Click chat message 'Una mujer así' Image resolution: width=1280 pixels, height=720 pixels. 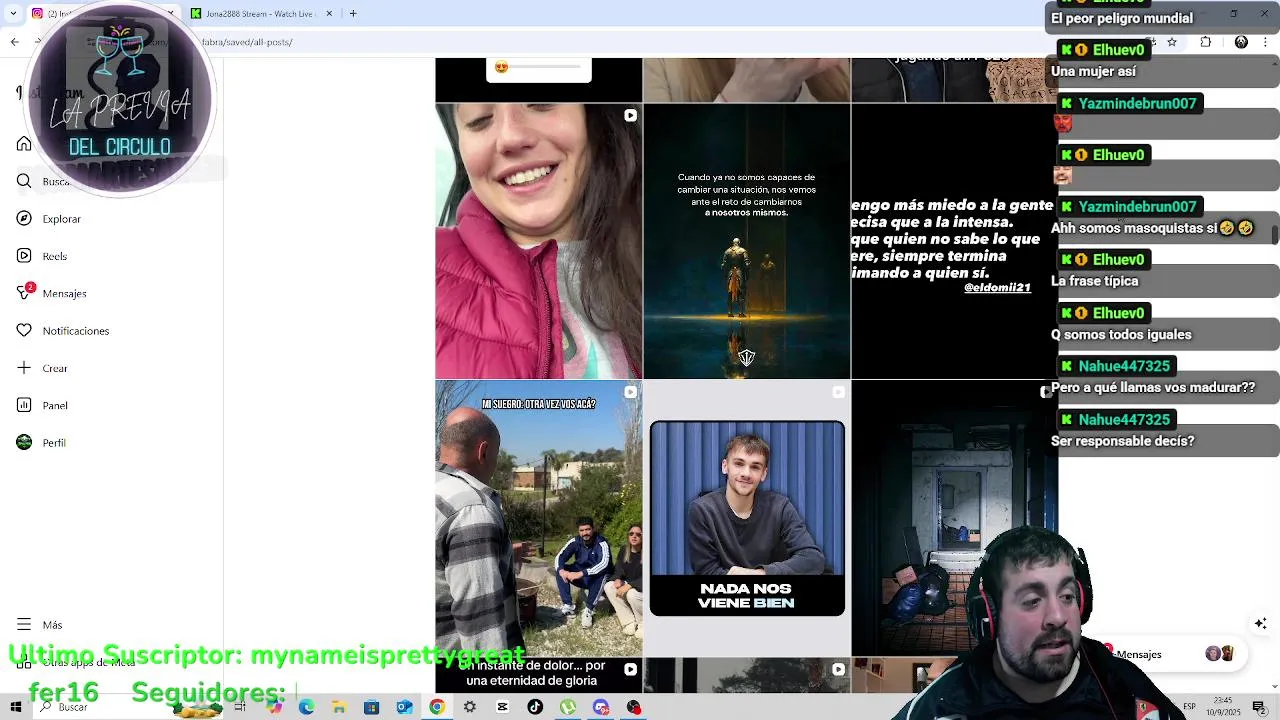point(1093,72)
